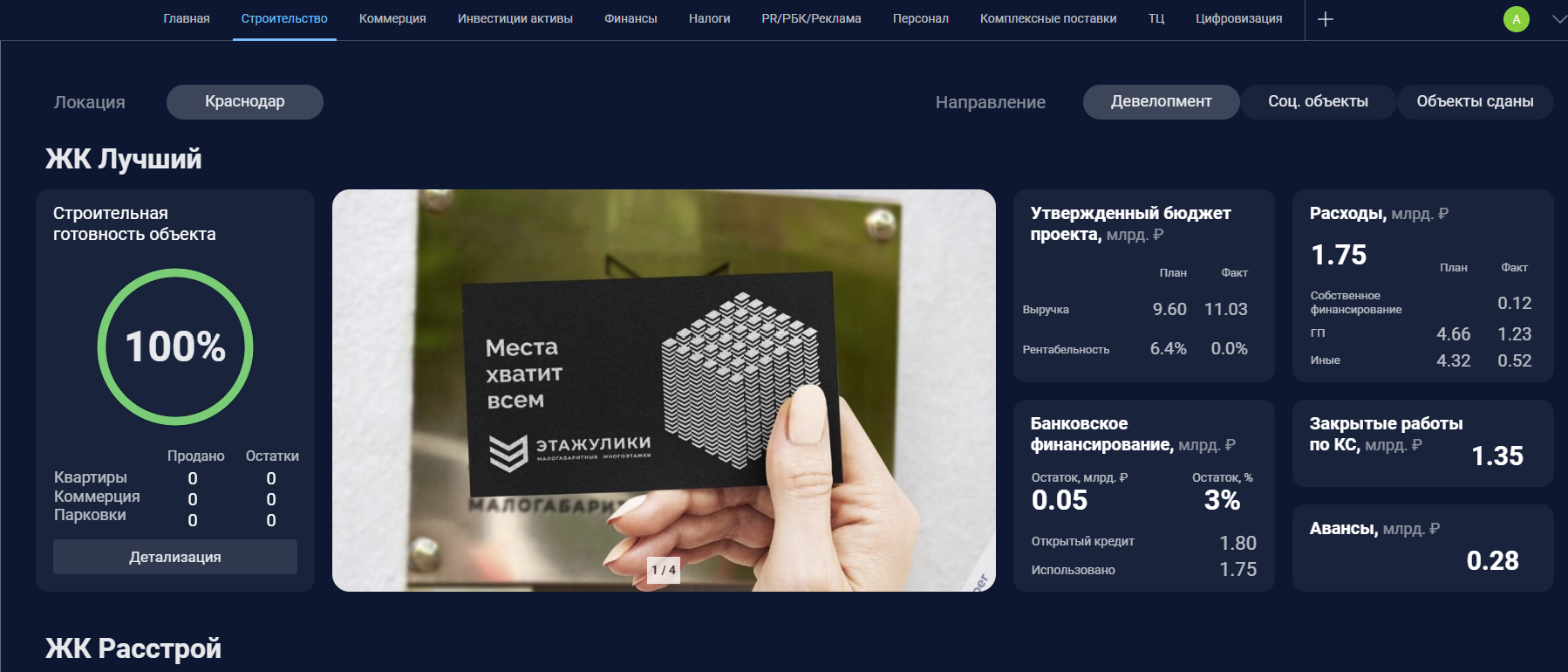Click the 1 / 4 image counter

click(664, 570)
